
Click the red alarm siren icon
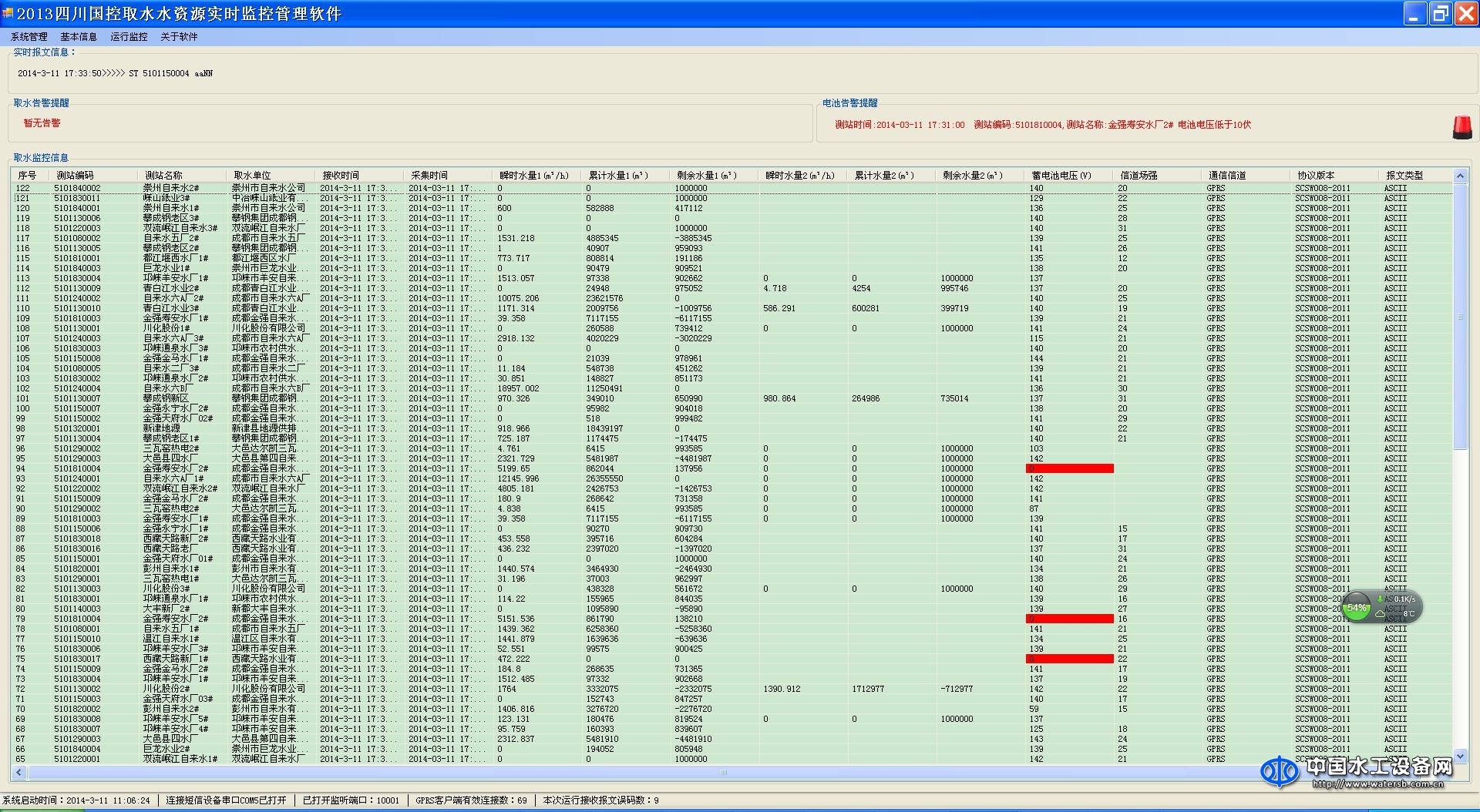pyautogui.click(x=1461, y=127)
